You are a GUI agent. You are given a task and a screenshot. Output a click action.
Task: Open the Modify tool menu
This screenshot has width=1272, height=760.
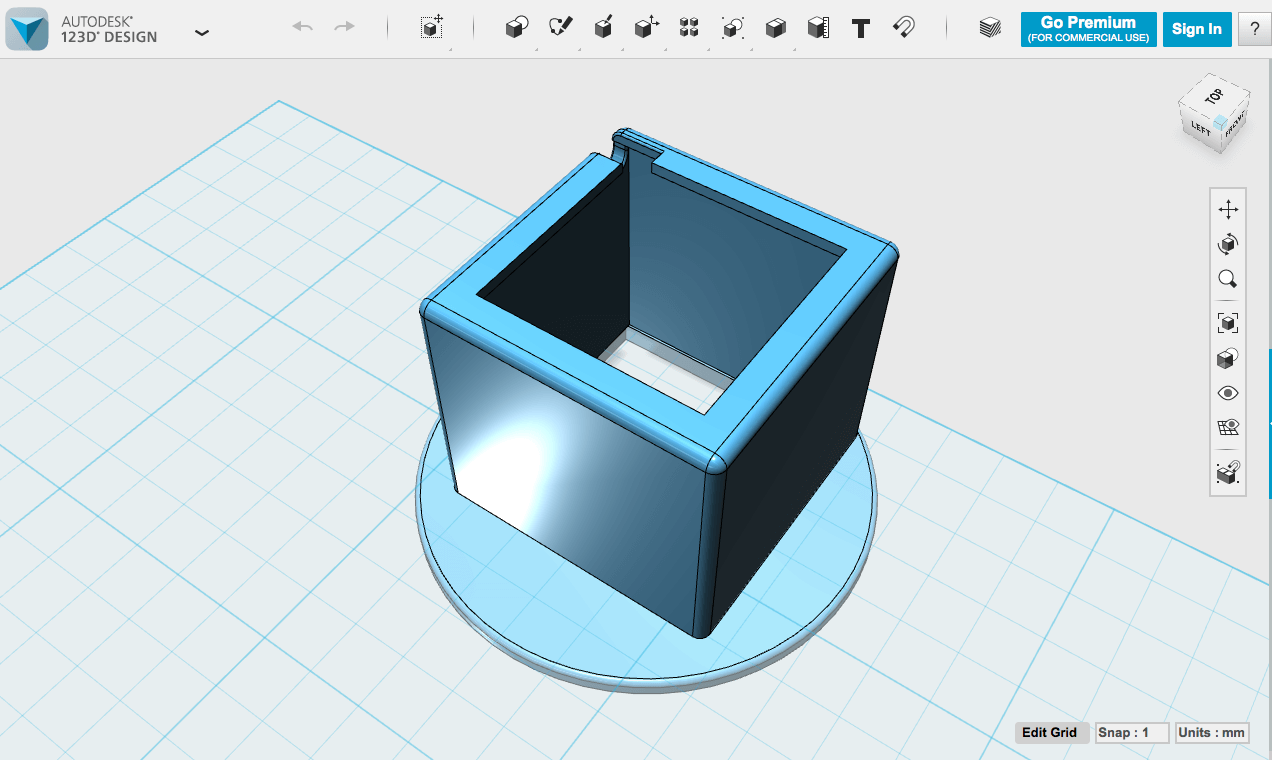(x=647, y=27)
